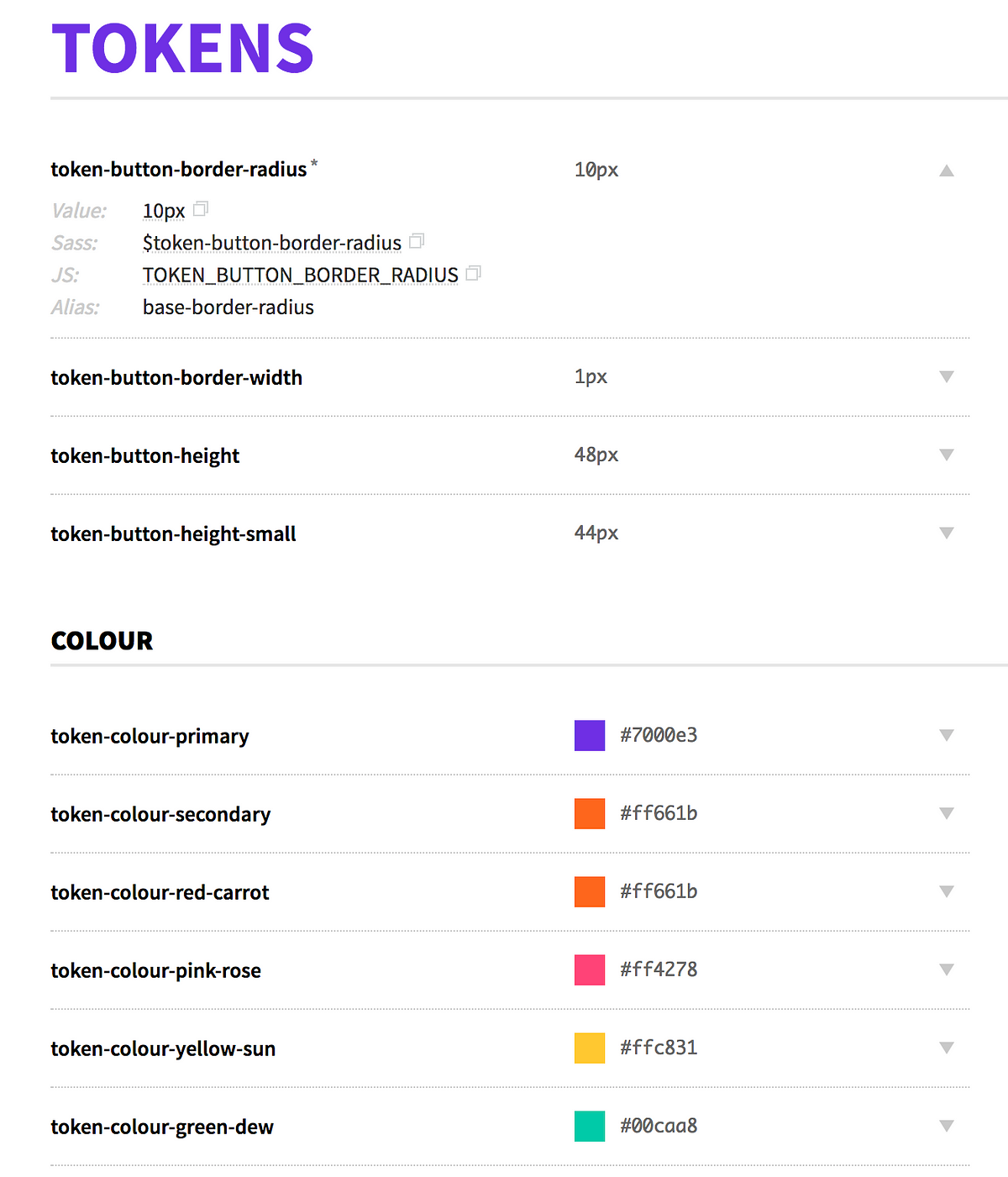Expand token-colour-yellow-sun details
1008x1177 pixels.
pyautogui.click(x=947, y=1048)
